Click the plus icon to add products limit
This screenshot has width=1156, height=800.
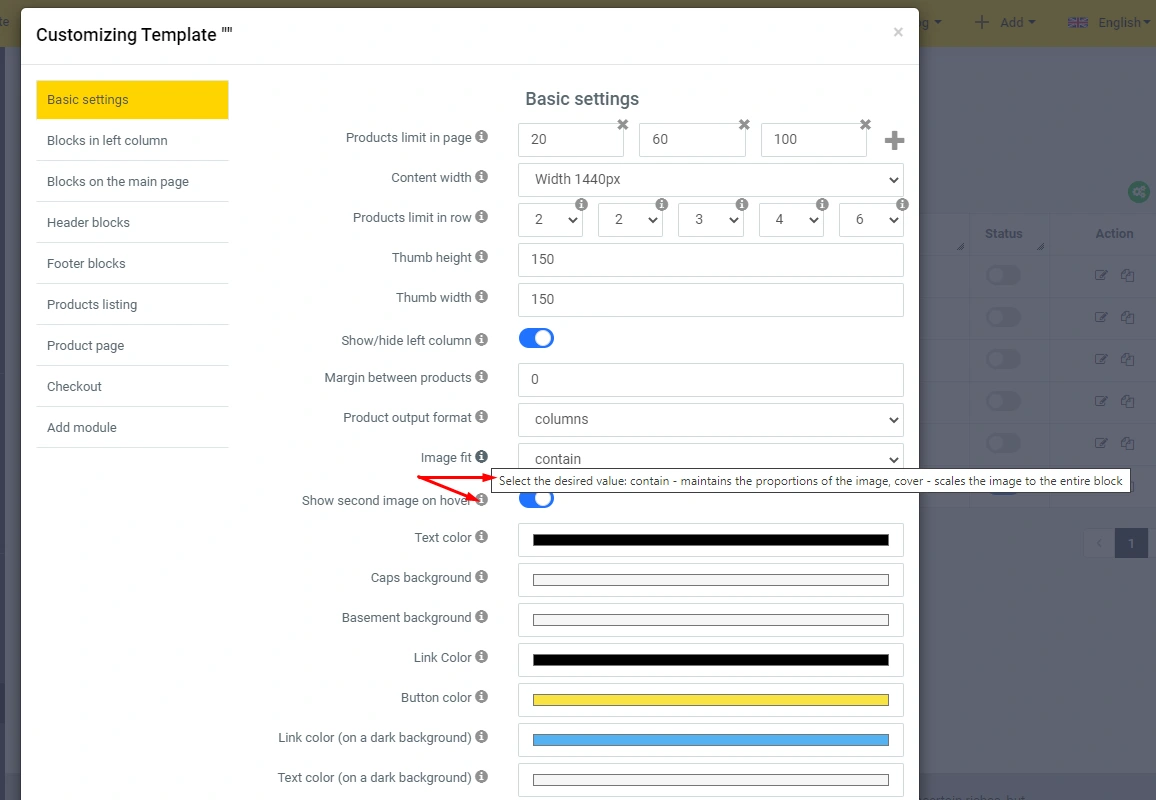pyautogui.click(x=894, y=141)
